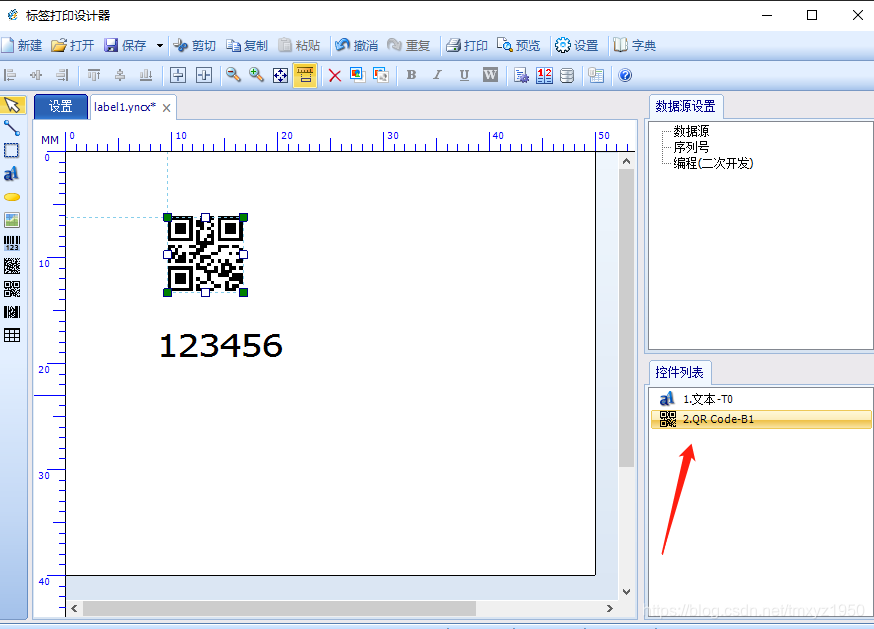Image resolution: width=874 pixels, height=629 pixels.
Task: Open the 字典 dictionary
Action: coord(634,45)
